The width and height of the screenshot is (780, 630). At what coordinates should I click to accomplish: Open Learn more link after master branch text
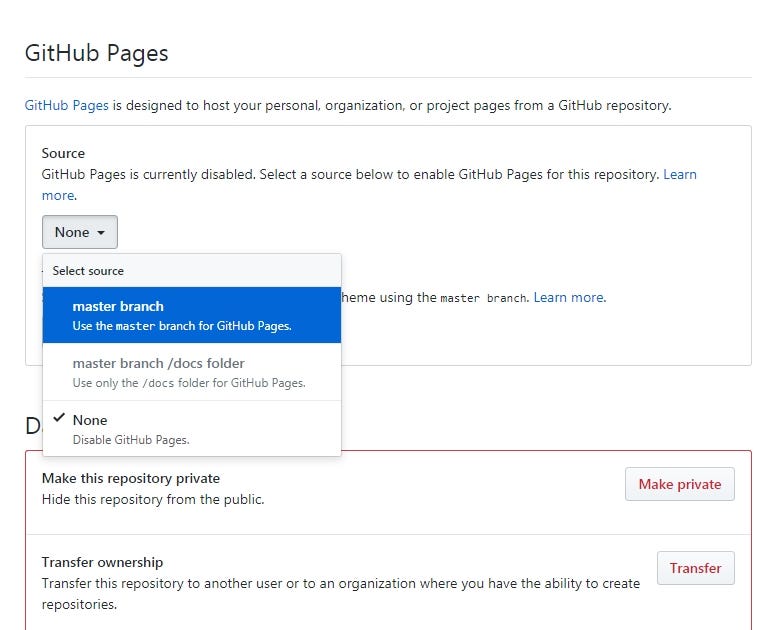(x=570, y=298)
